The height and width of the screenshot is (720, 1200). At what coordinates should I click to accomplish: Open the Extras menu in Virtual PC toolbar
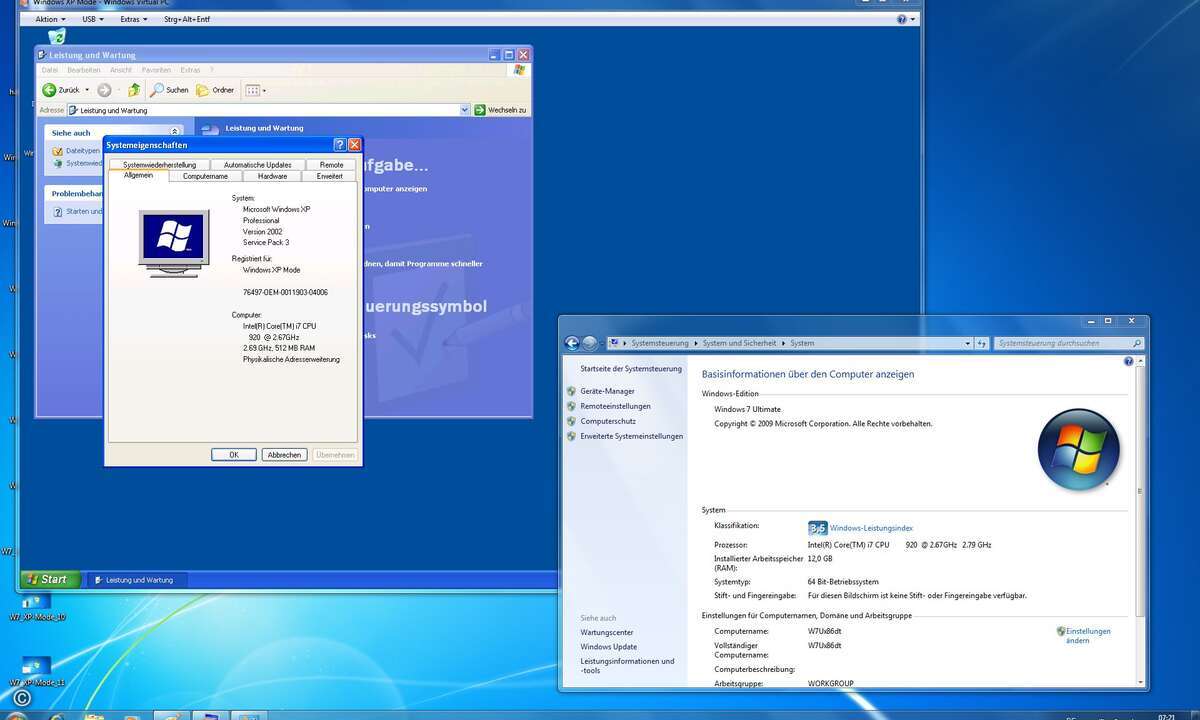coord(134,19)
